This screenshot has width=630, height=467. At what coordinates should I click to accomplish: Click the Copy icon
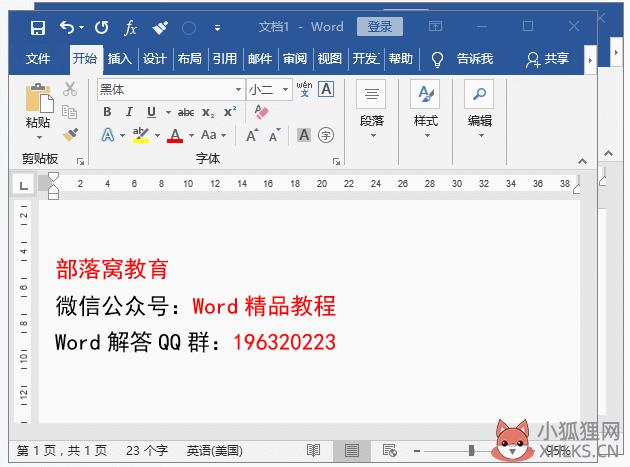[x=70, y=112]
